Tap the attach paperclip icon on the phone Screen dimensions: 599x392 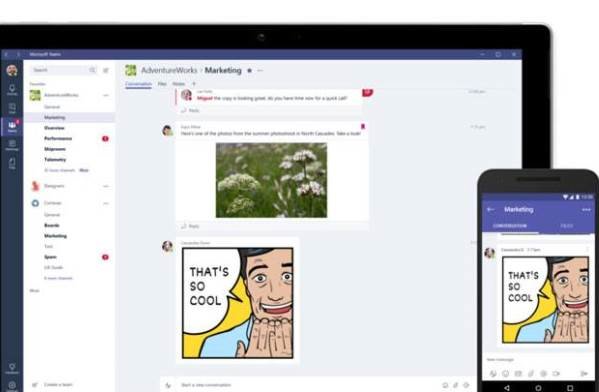(531, 374)
